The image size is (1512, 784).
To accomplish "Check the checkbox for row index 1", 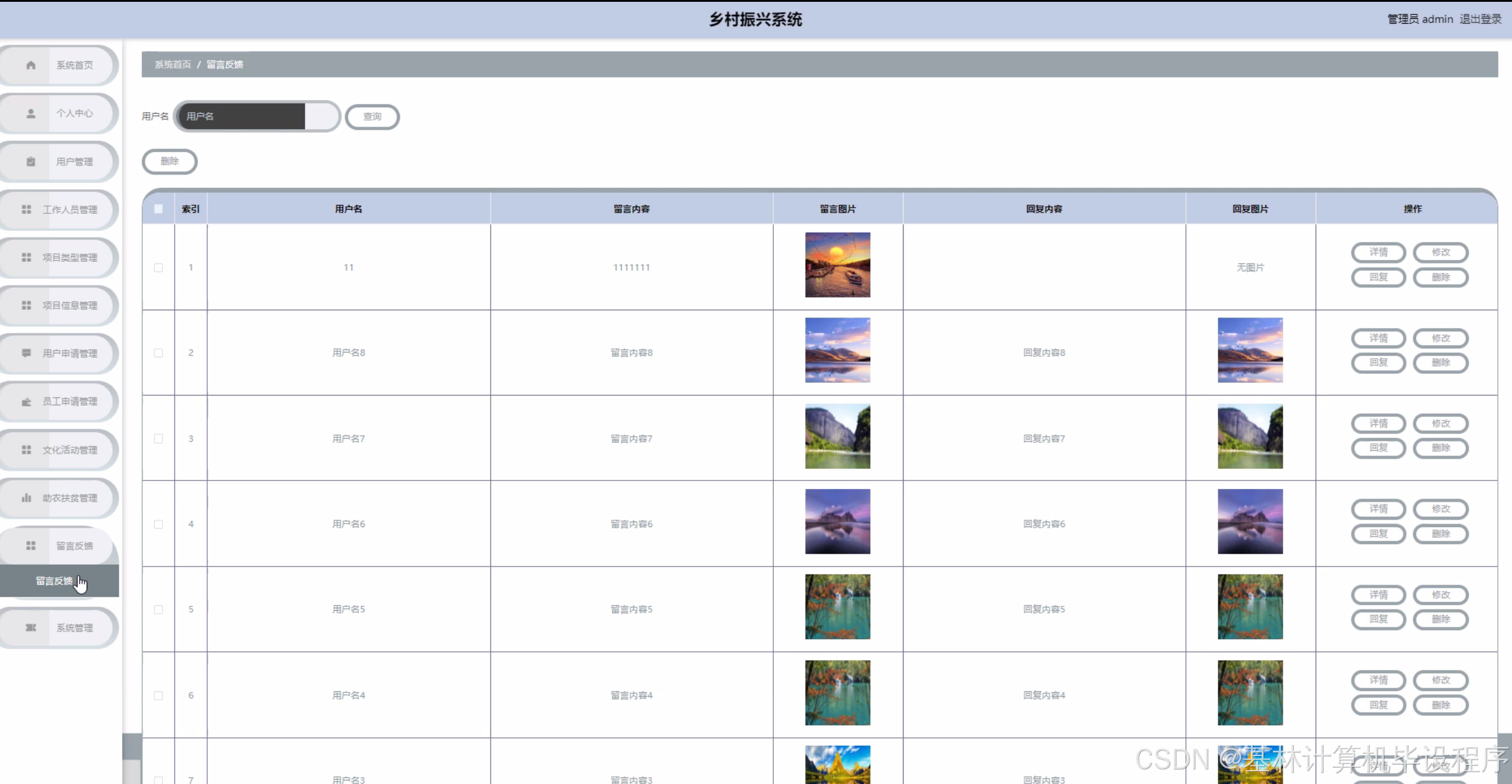I will [x=158, y=267].
